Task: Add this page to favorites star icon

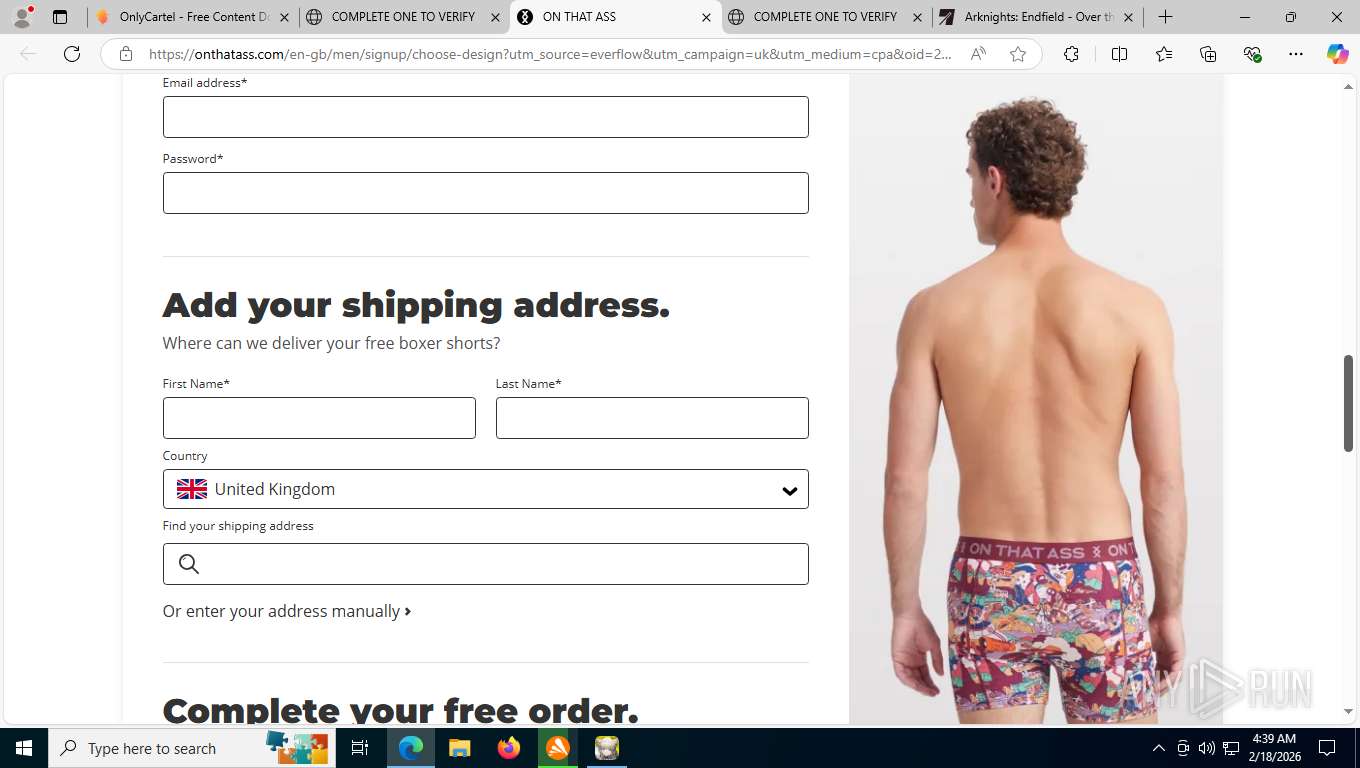Action: (x=1018, y=54)
